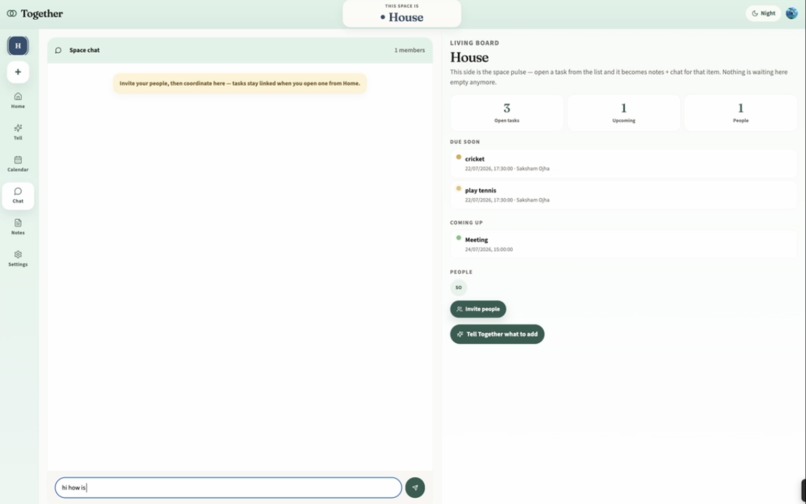Open Home in the sidebar
The image size is (806, 504).
18,100
